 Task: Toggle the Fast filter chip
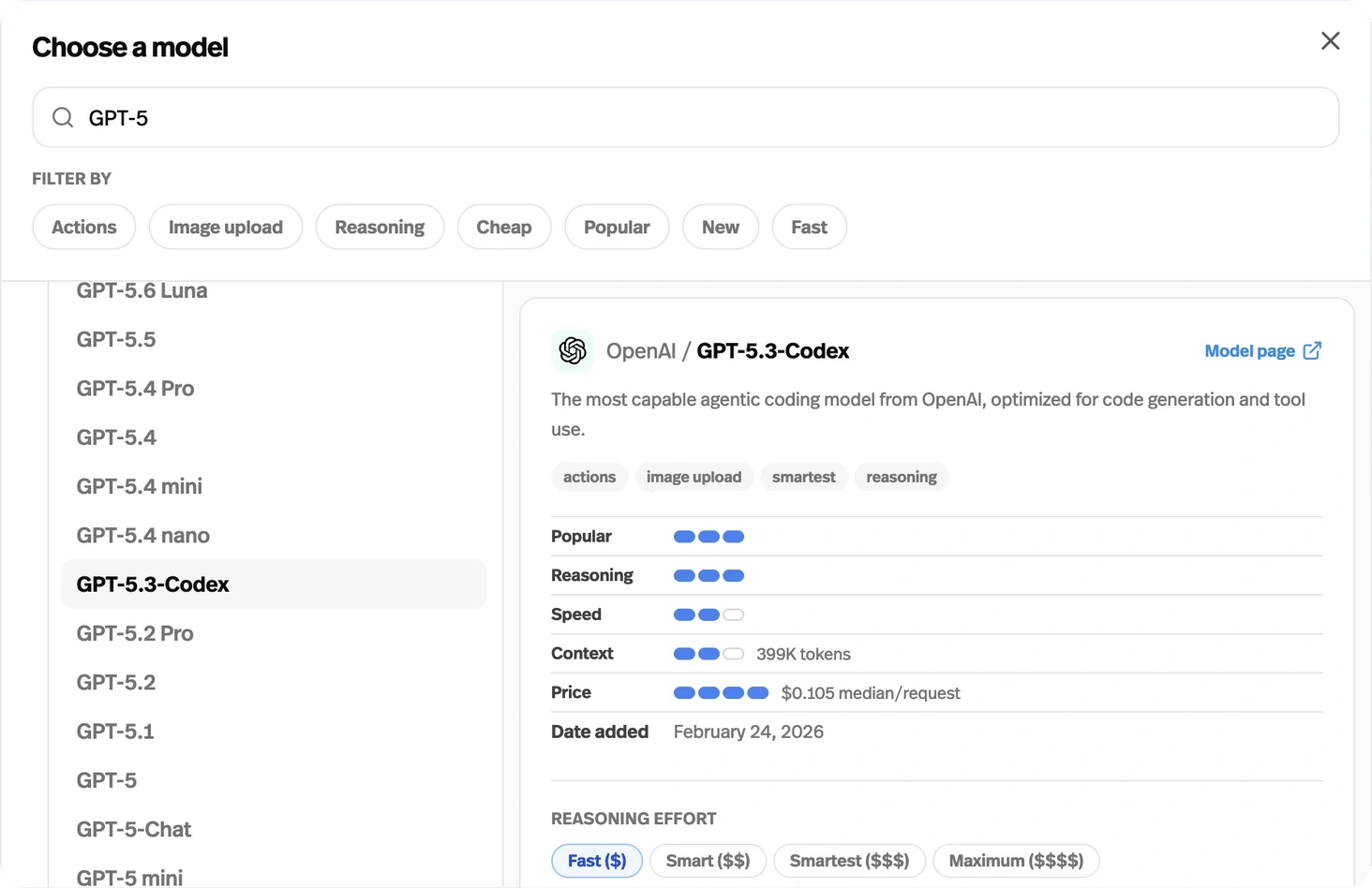coord(810,227)
